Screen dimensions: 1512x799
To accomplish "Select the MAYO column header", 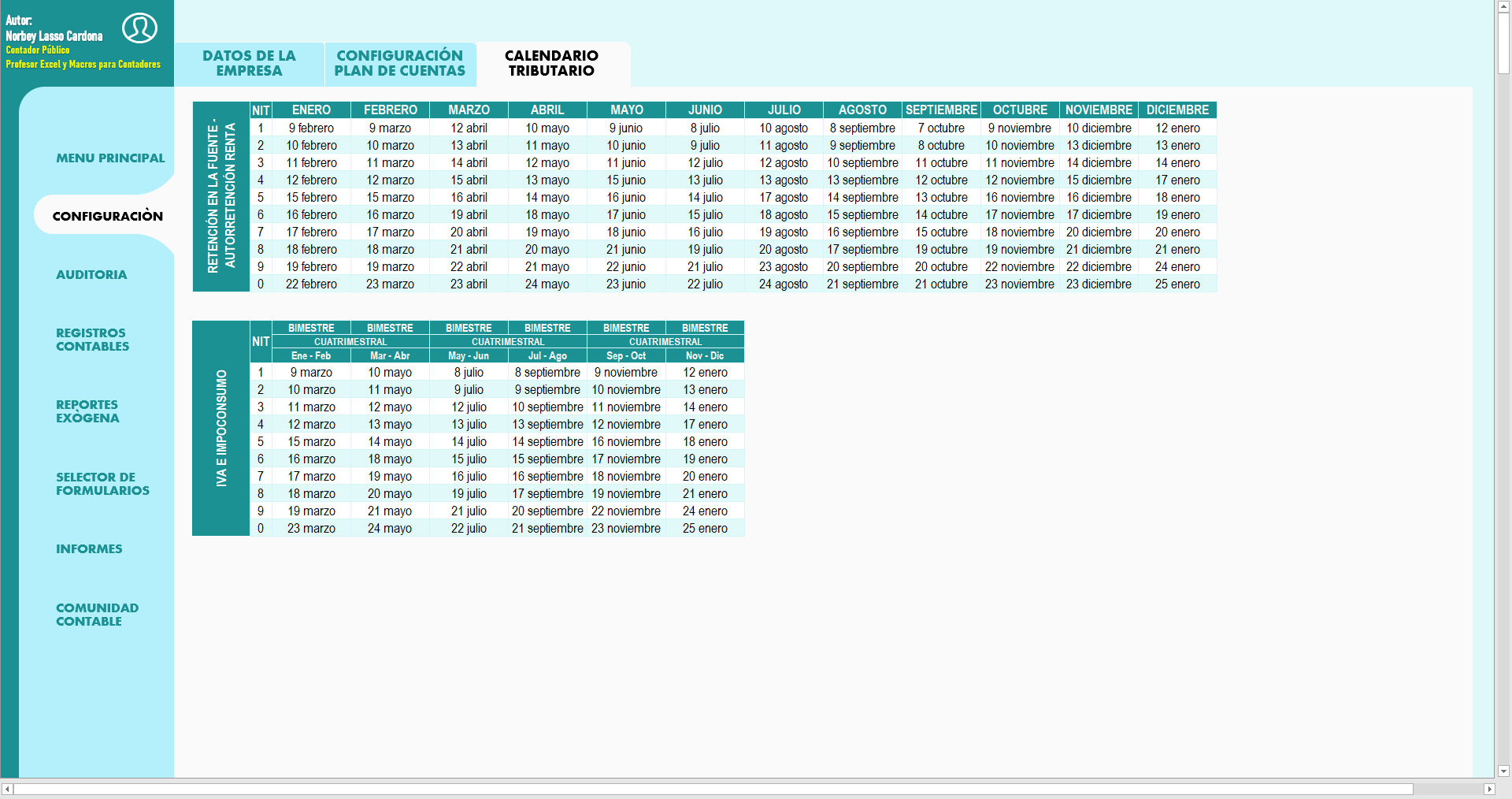I will tap(626, 110).
